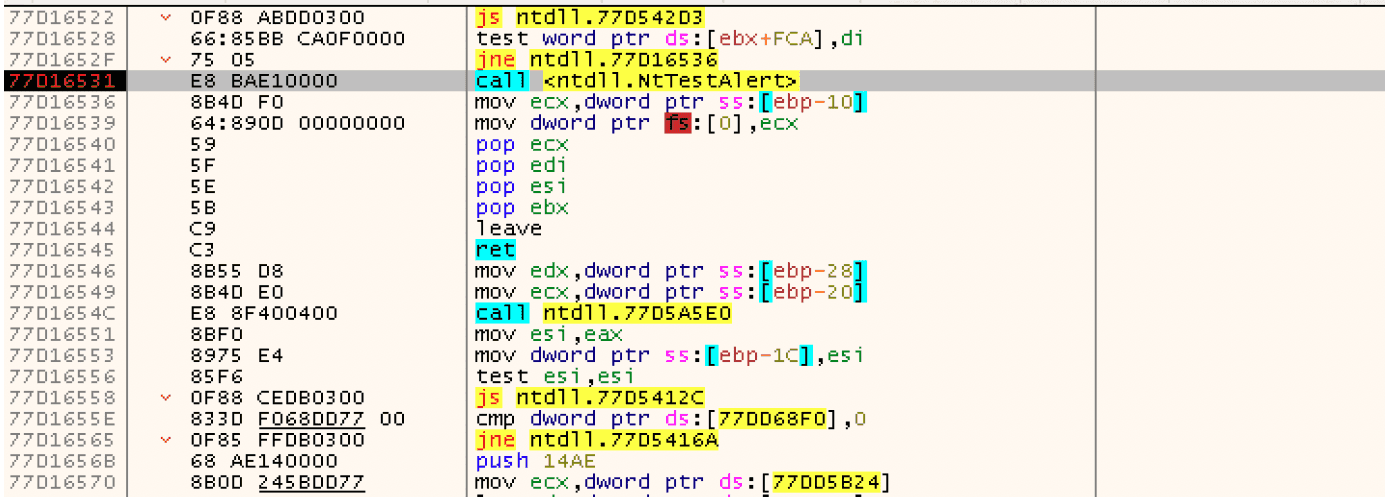
Task: Select the highlighted fs segment operand
Action: click(x=677, y=124)
